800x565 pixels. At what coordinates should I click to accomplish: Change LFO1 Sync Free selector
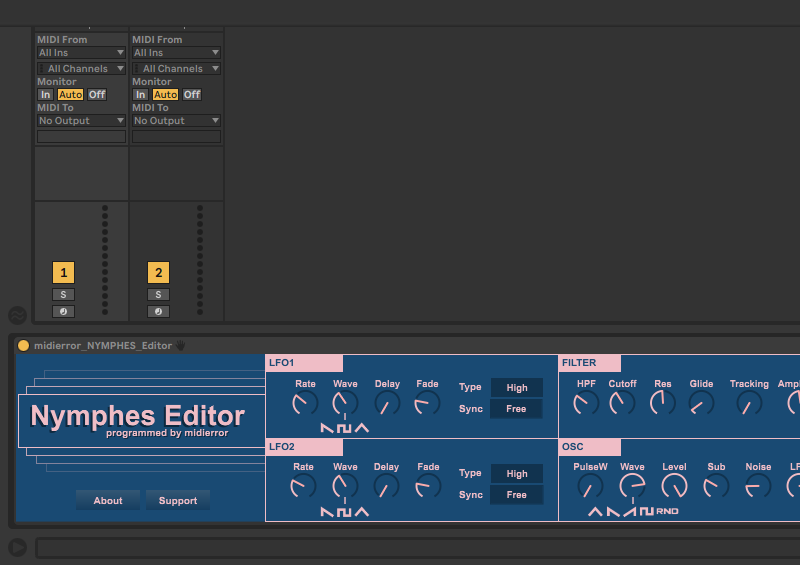pos(516,409)
